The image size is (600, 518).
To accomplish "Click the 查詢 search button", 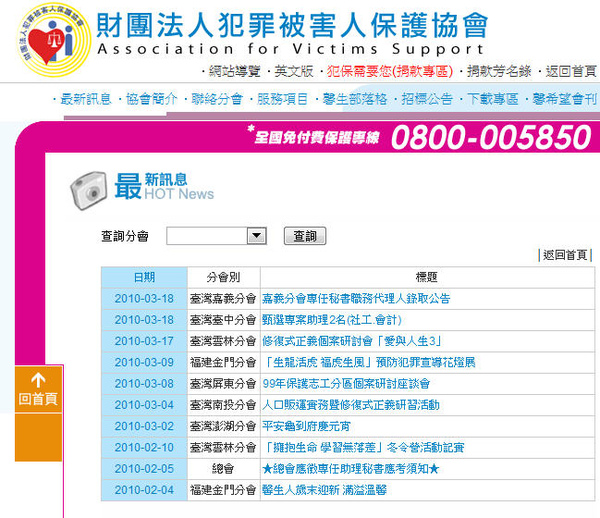I will click(x=305, y=236).
